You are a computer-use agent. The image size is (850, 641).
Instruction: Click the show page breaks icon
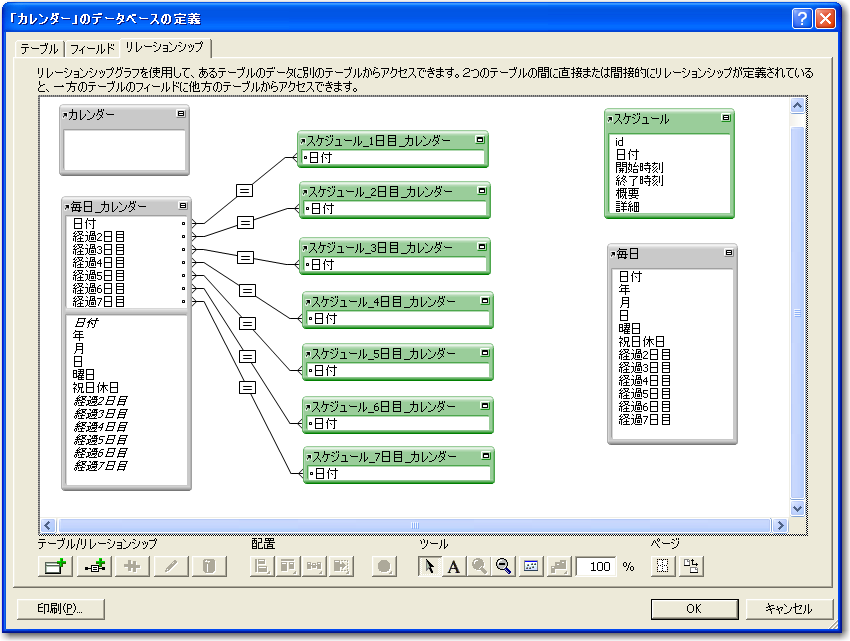tap(662, 566)
